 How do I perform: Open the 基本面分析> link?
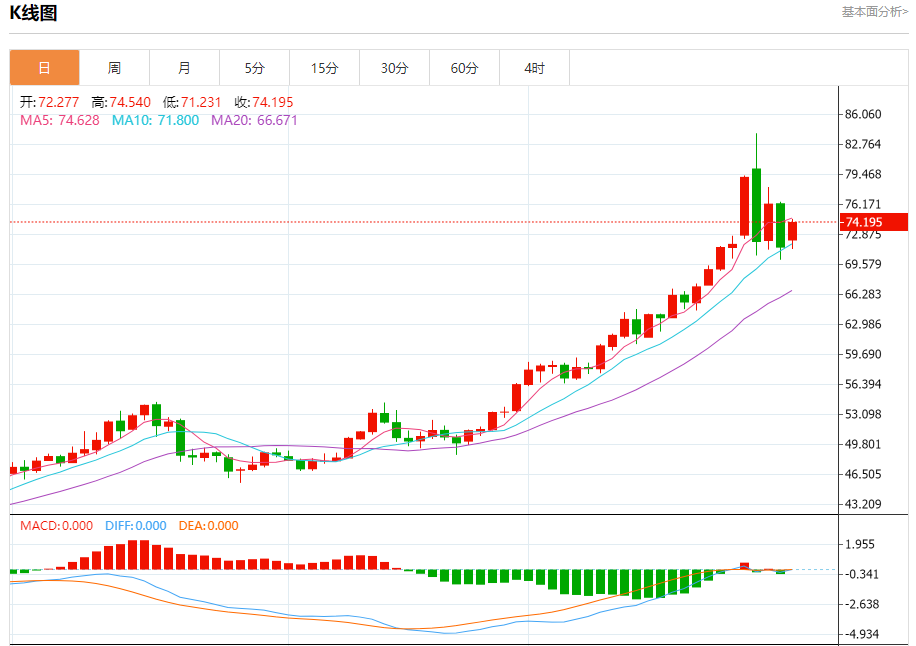click(875, 12)
